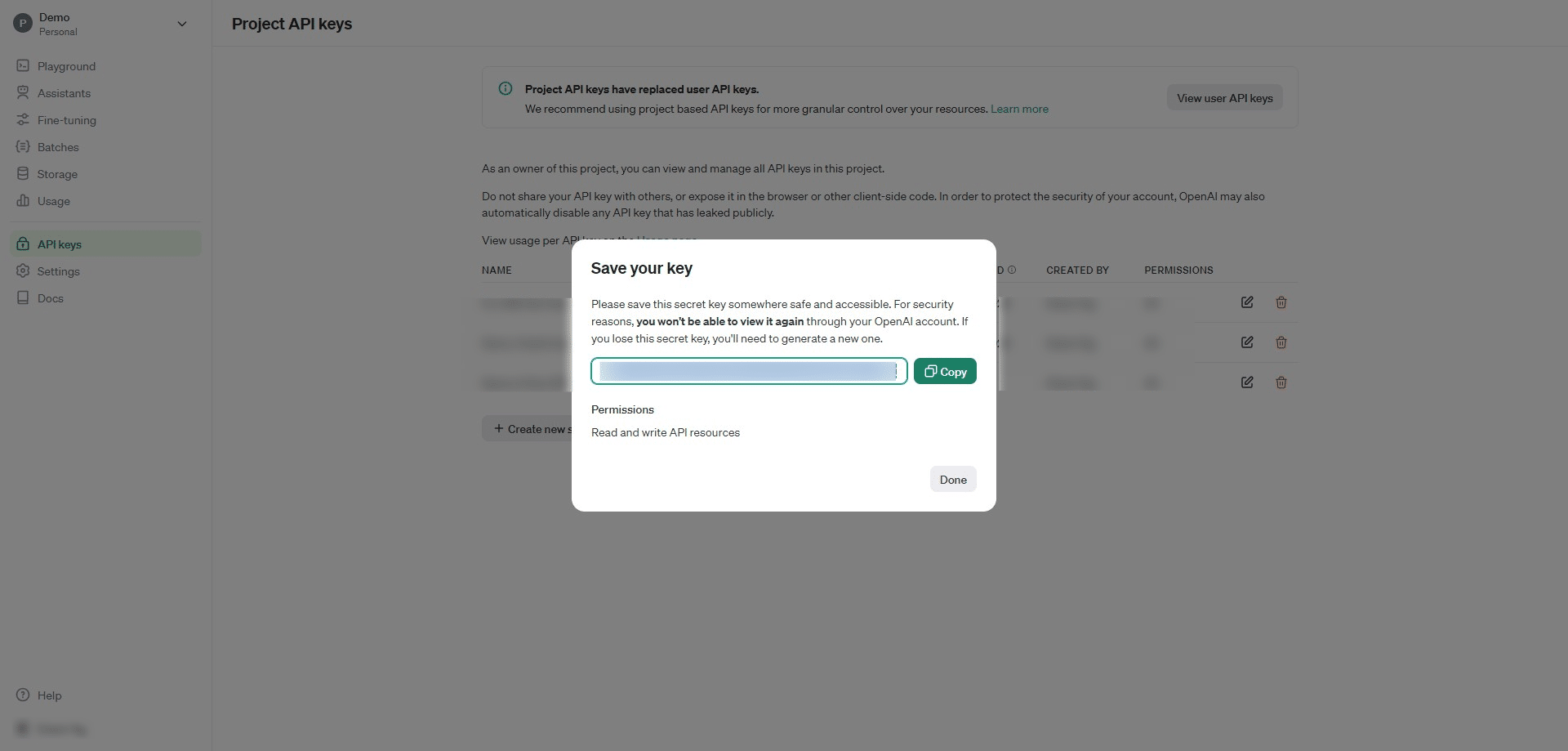The image size is (1568, 751).
Task: Click the NAME column header
Action: point(497,270)
